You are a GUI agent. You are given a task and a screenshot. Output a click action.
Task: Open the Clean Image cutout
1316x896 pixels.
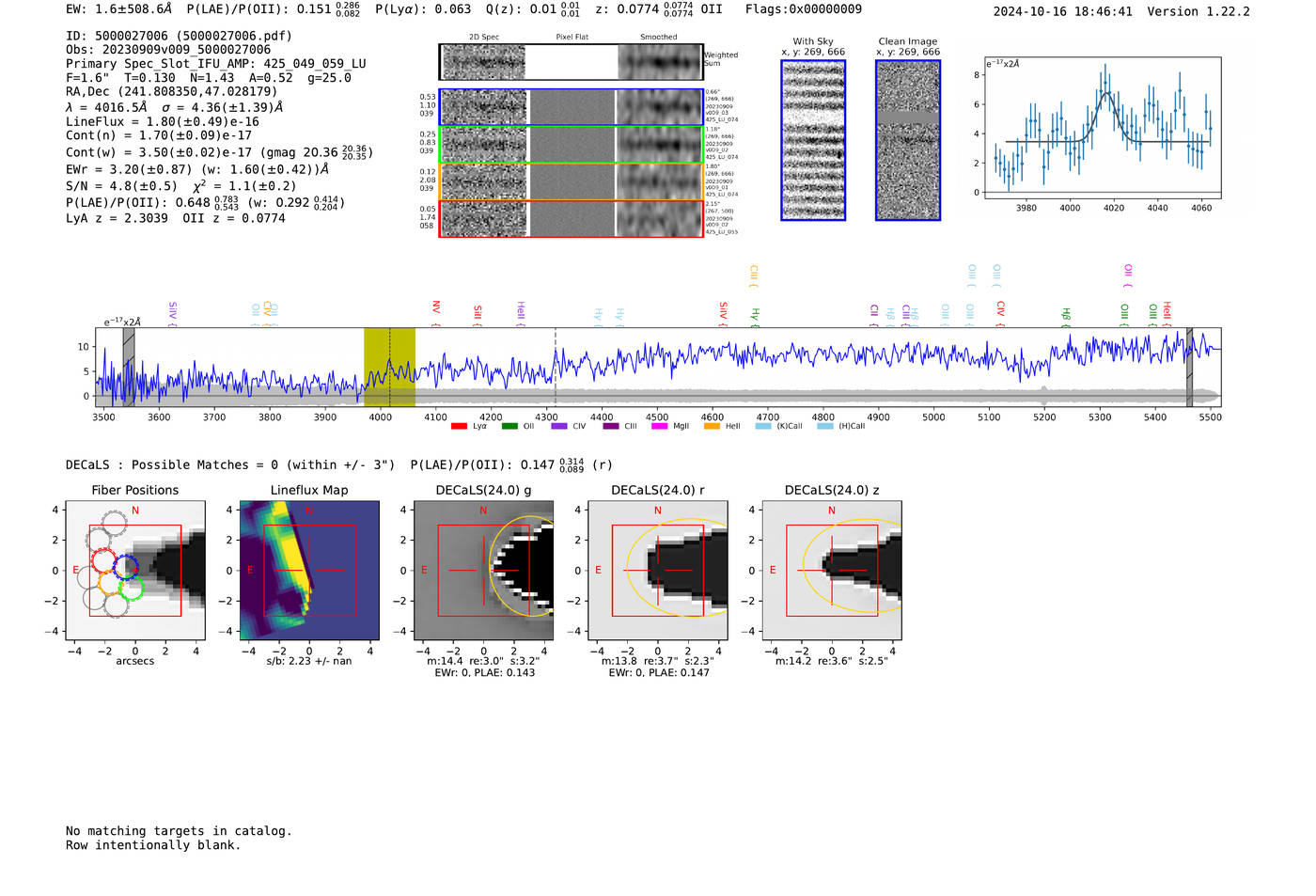pyautogui.click(x=908, y=140)
